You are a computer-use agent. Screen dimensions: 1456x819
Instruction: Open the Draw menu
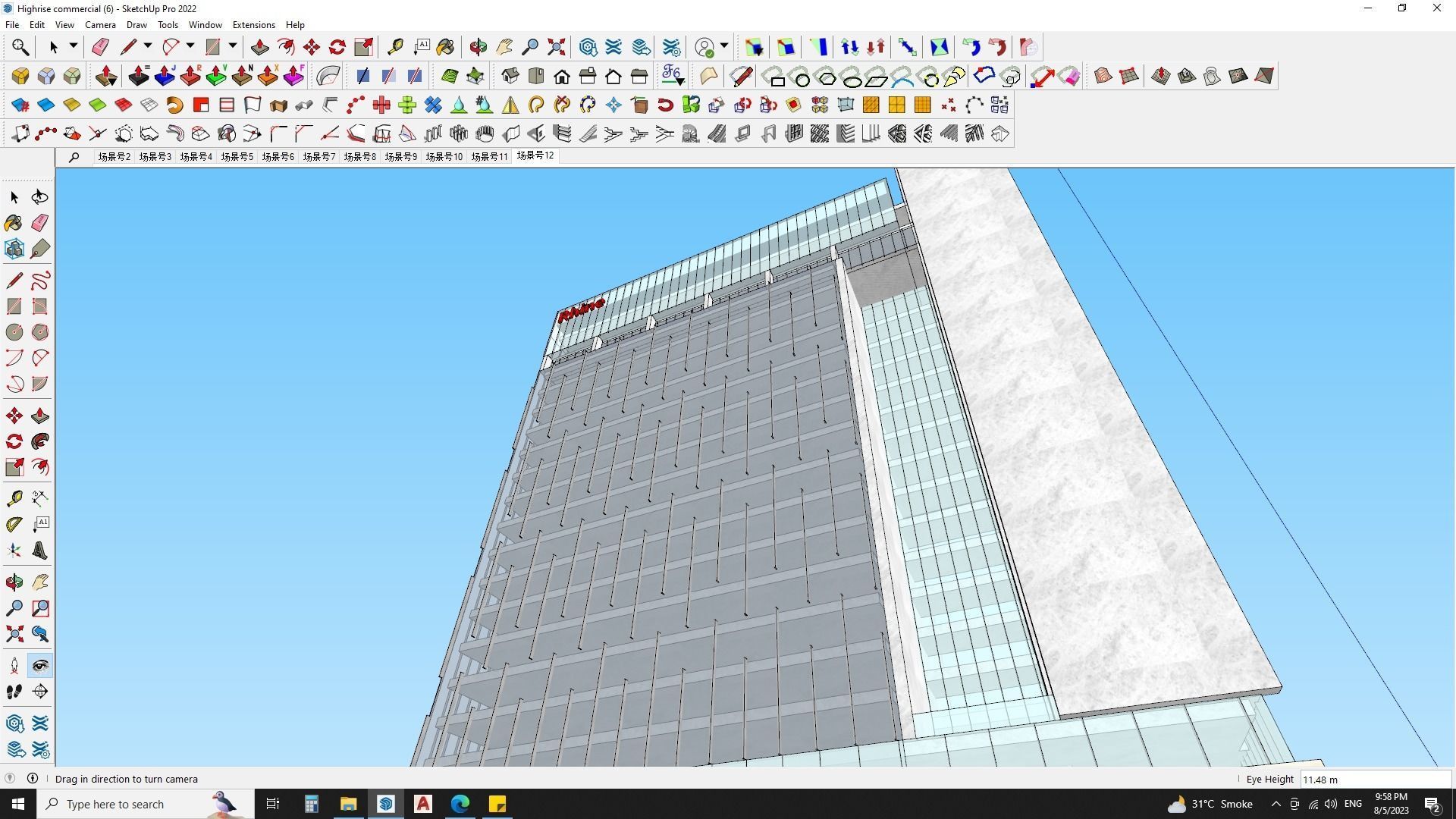(136, 25)
